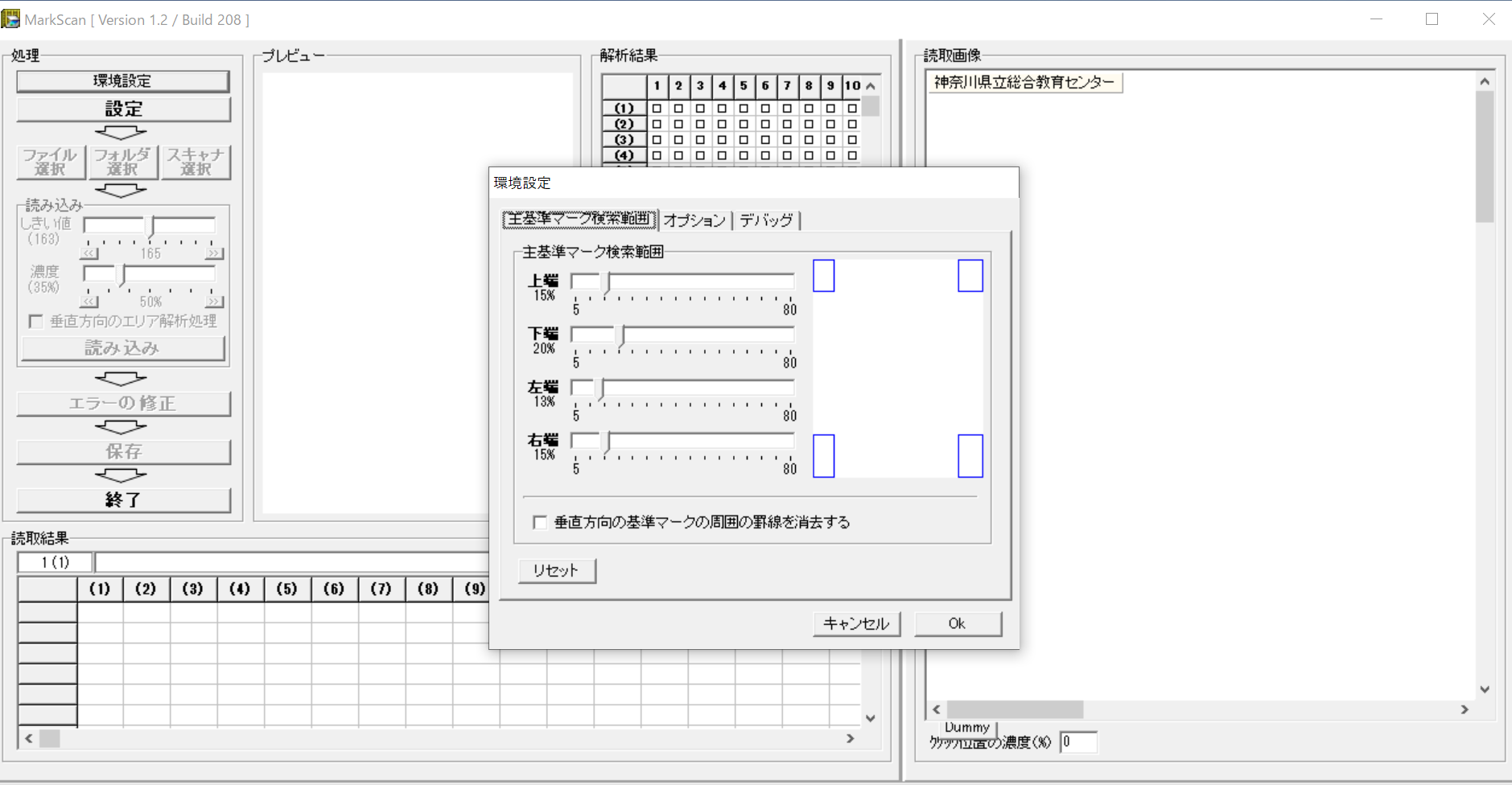Click the down scroll arrow in the 読取画像 panel

[1484, 688]
